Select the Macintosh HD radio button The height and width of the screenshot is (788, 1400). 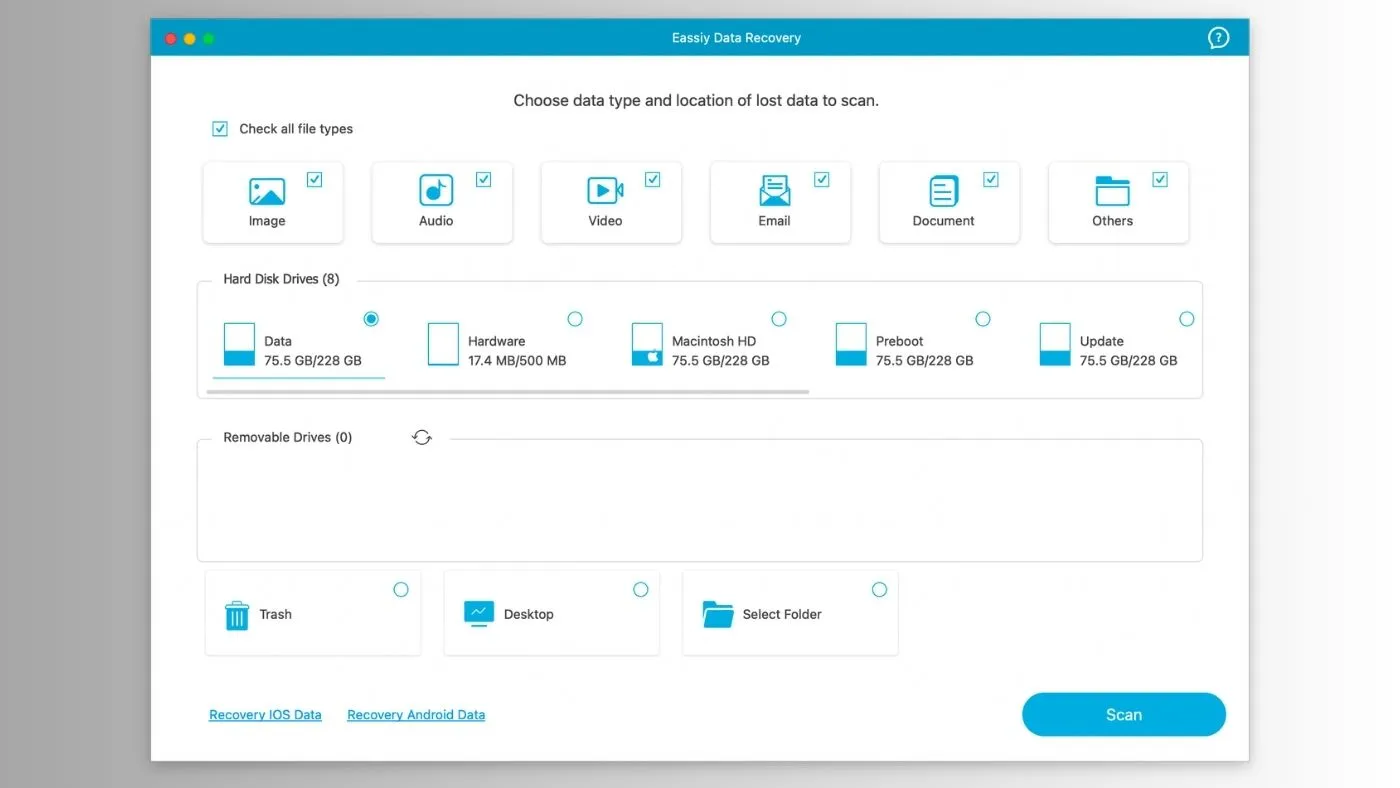[x=779, y=319]
